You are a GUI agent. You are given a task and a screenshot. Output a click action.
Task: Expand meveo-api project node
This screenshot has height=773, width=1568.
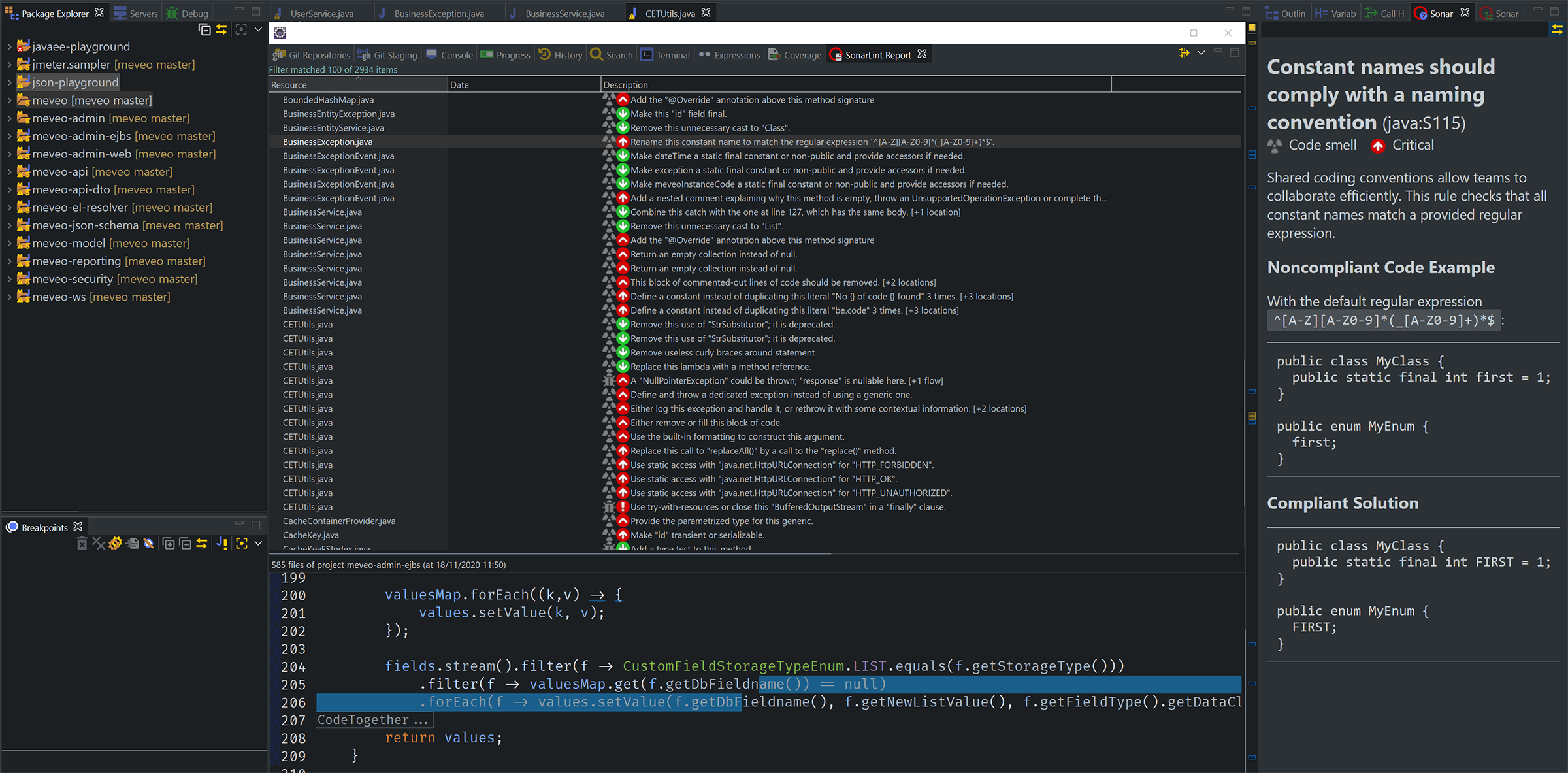(x=9, y=172)
